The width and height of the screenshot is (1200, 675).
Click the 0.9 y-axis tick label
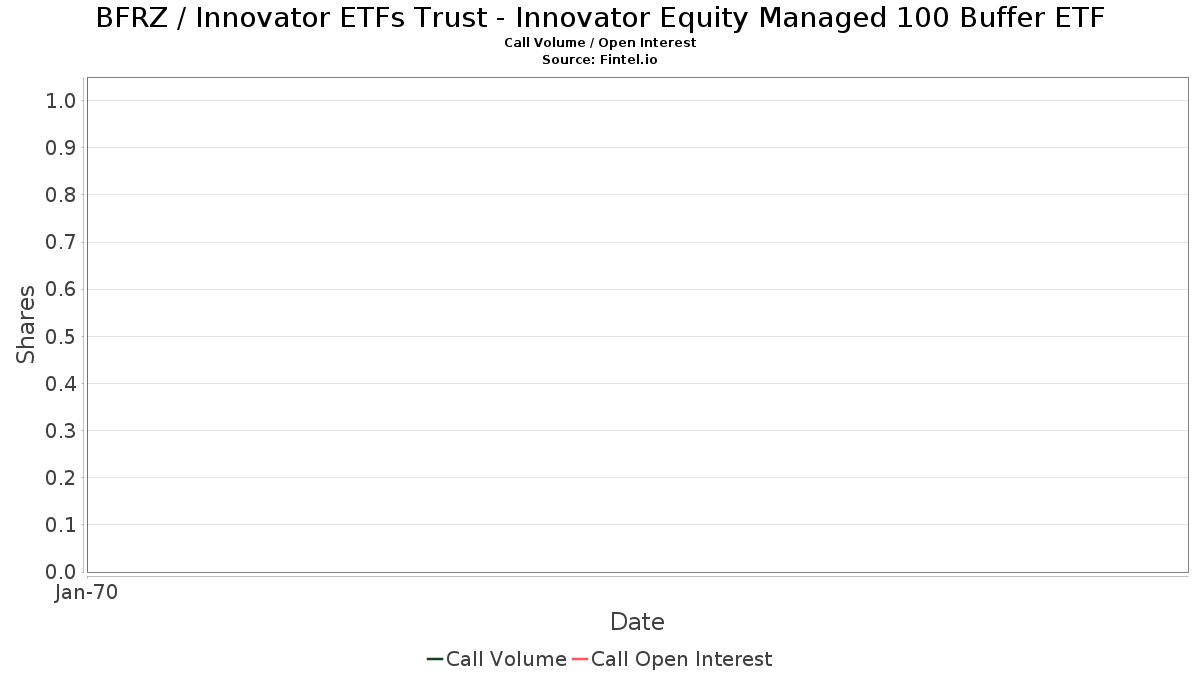(61, 147)
